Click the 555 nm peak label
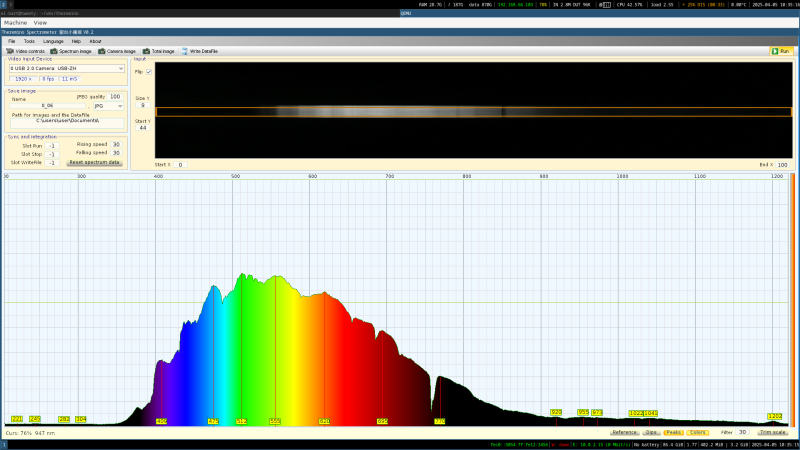Screen dimensions: 800x450 274,422
